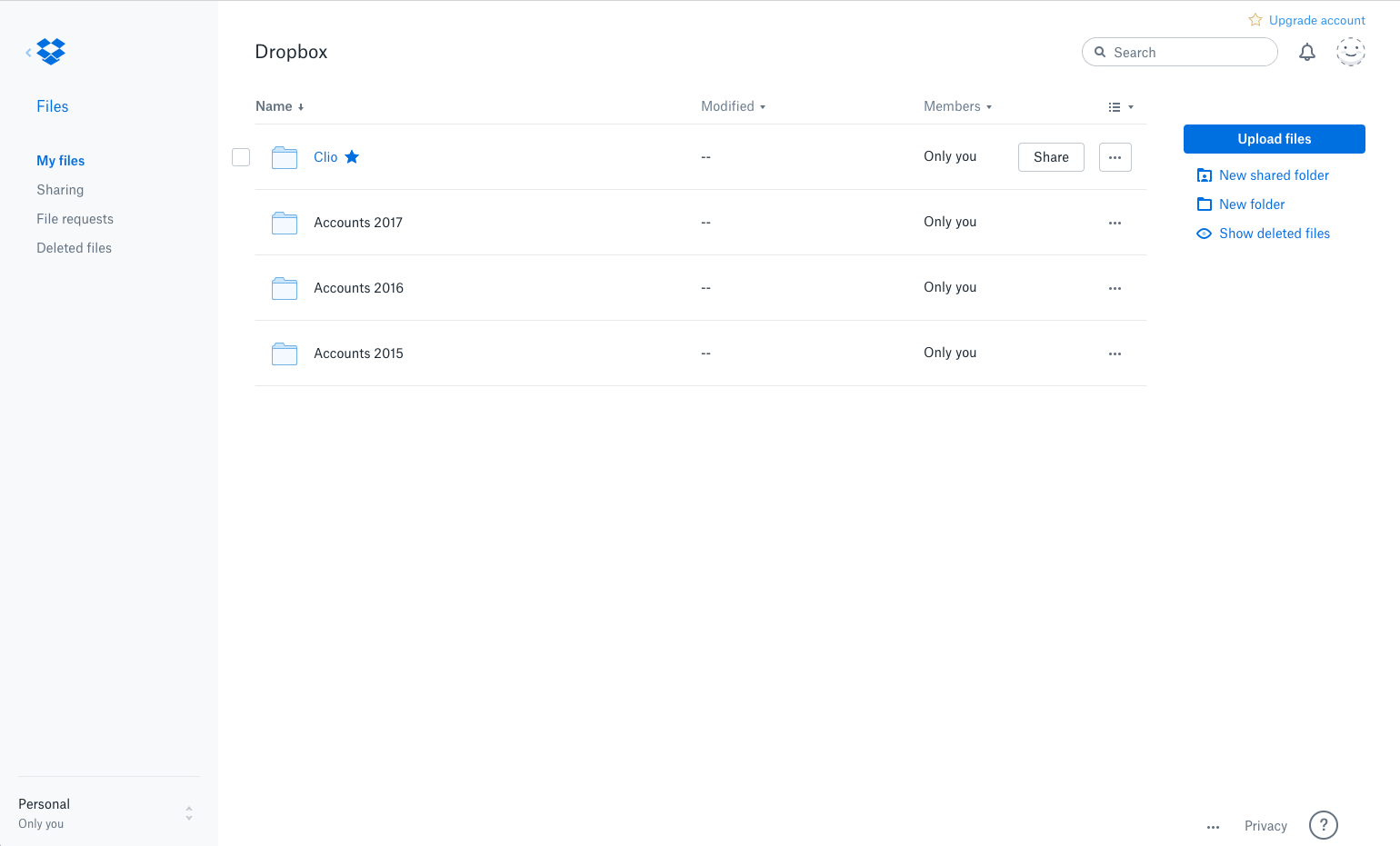Click the Dropbox page title
1400x846 pixels.
click(x=291, y=52)
